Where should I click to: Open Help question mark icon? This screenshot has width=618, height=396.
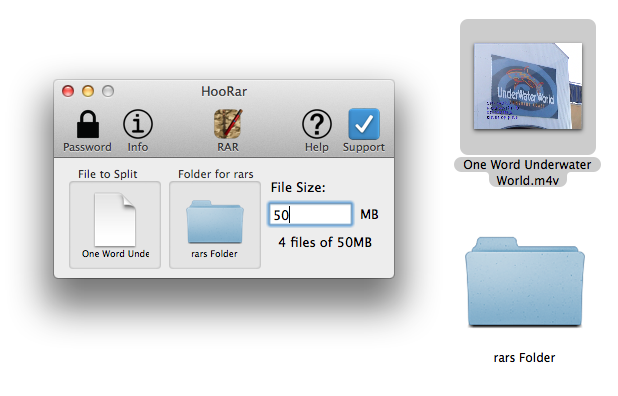316,125
